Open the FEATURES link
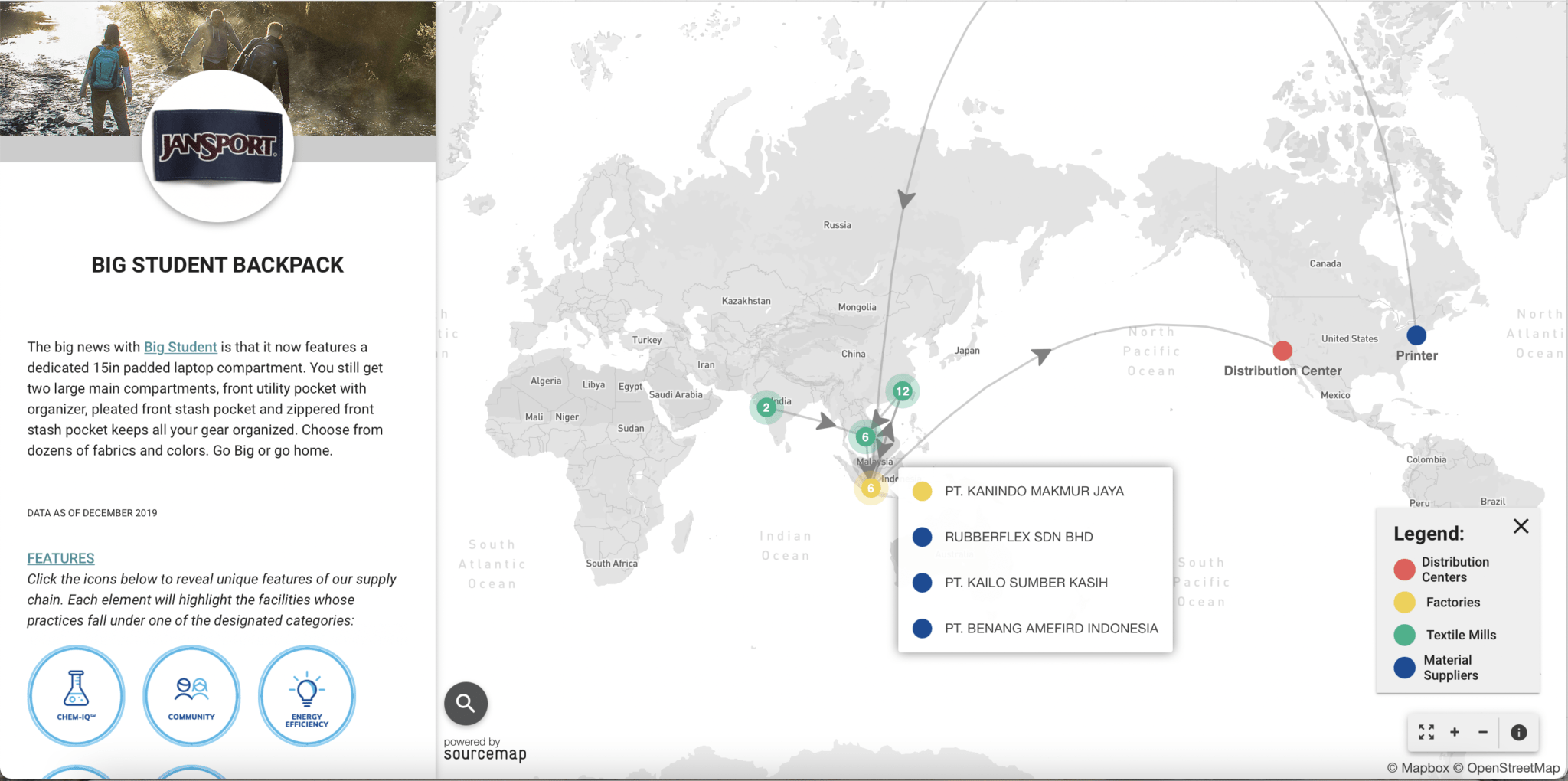Viewport: 1568px width, 781px height. click(61, 558)
